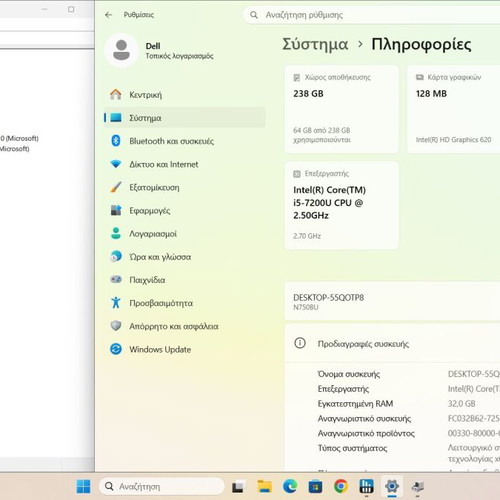500x500 pixels.
Task: Select the Intel(R) HD Graphics 620 text
Action: (x=453, y=140)
